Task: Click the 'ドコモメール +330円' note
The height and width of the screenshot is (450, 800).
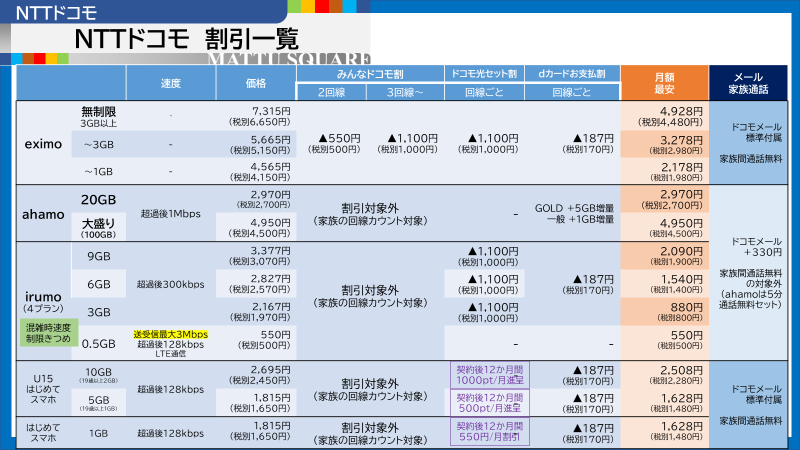Action: tap(756, 246)
